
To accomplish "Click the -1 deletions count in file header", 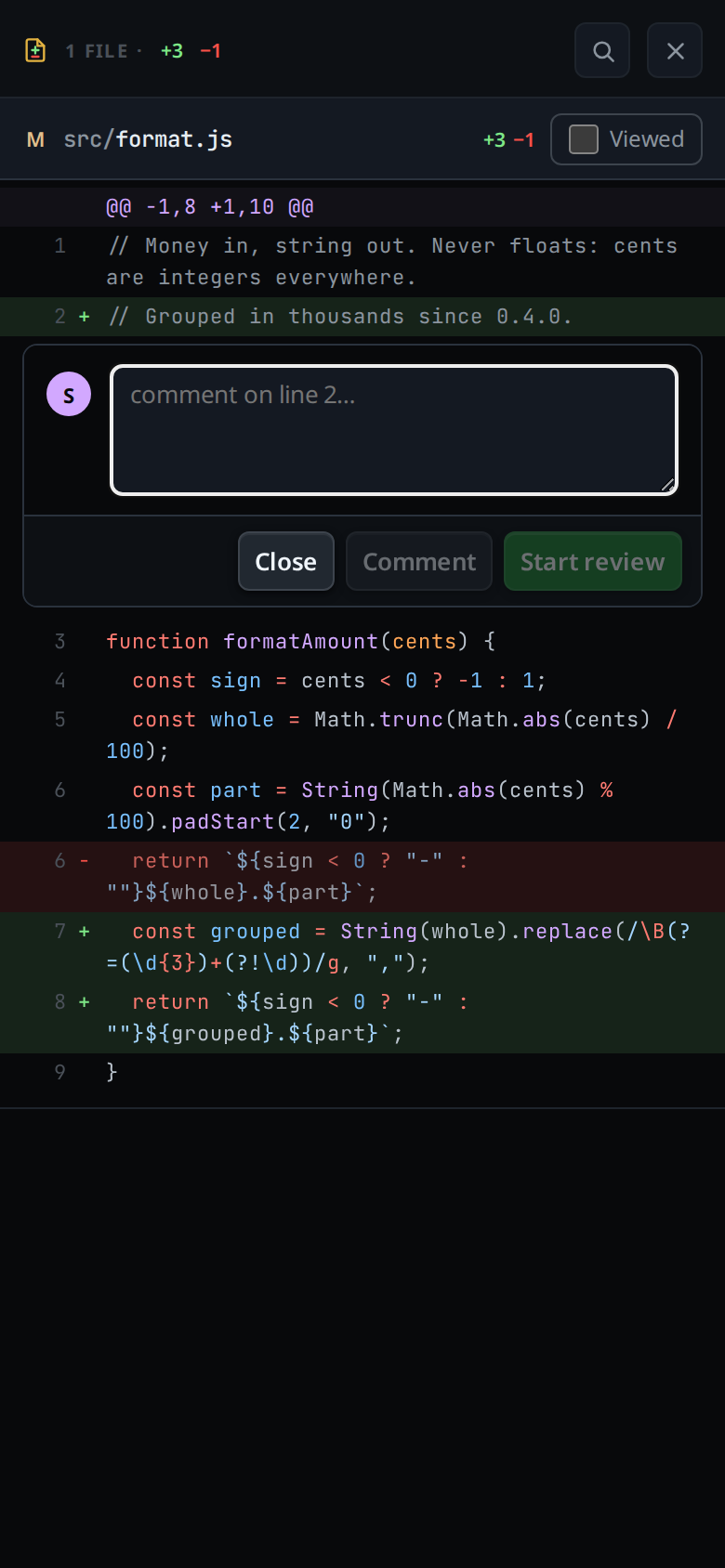I will (524, 140).
